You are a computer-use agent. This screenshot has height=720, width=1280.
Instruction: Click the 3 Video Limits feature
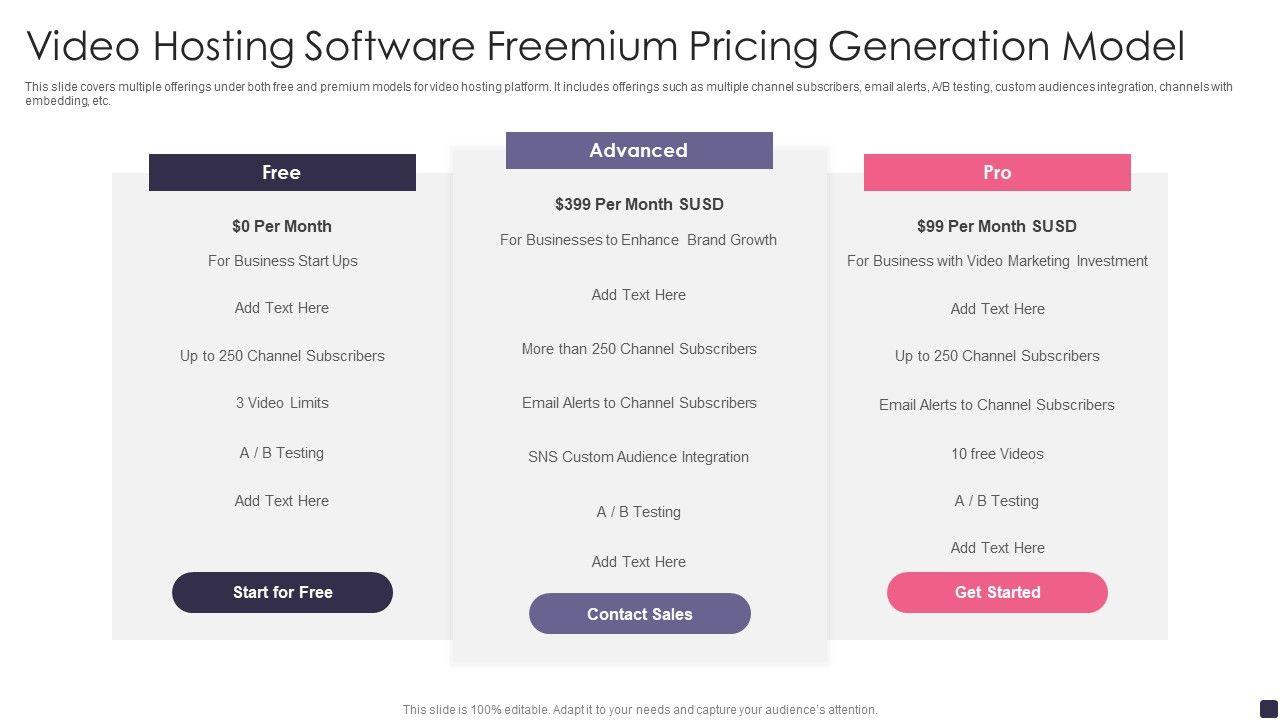pyautogui.click(x=282, y=403)
